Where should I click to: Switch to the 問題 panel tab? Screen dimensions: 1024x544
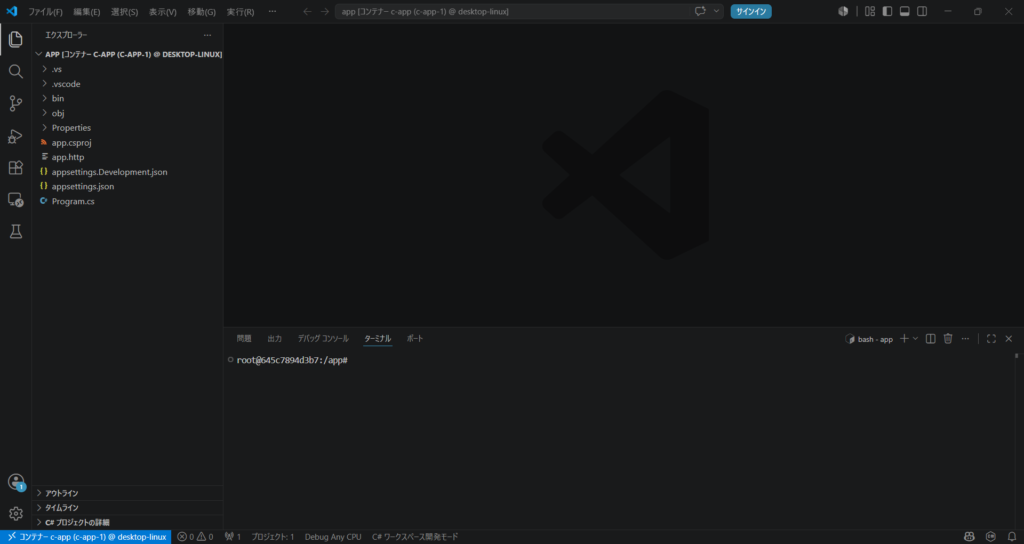tap(244, 338)
